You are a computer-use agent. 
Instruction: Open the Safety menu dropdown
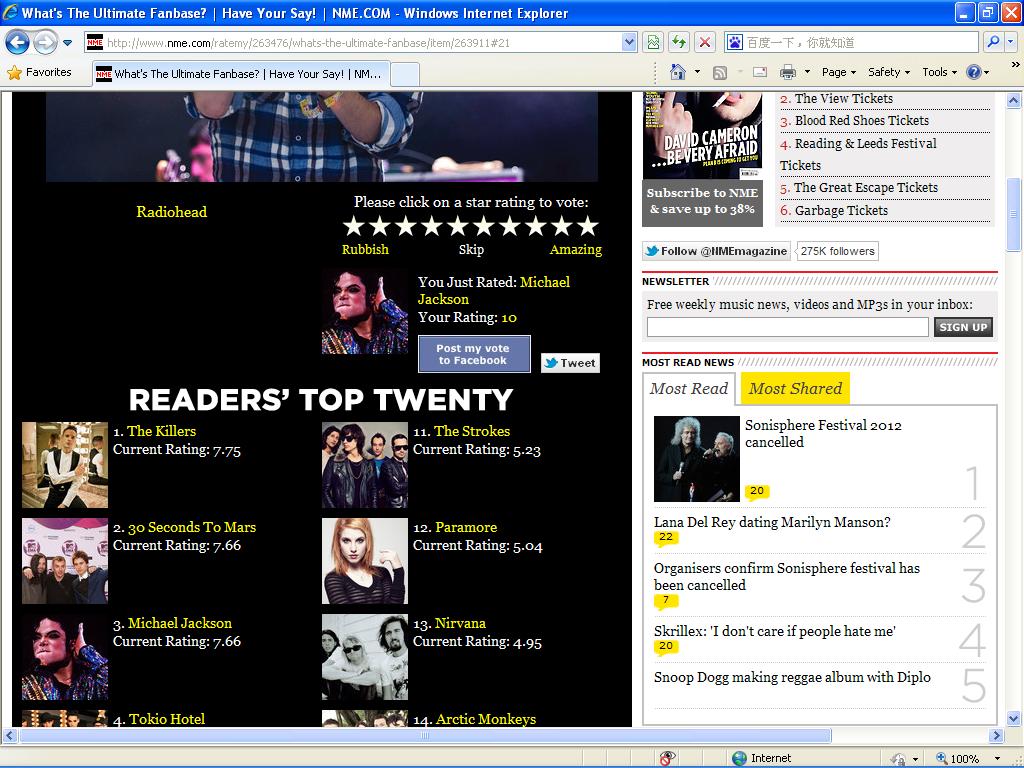click(889, 72)
